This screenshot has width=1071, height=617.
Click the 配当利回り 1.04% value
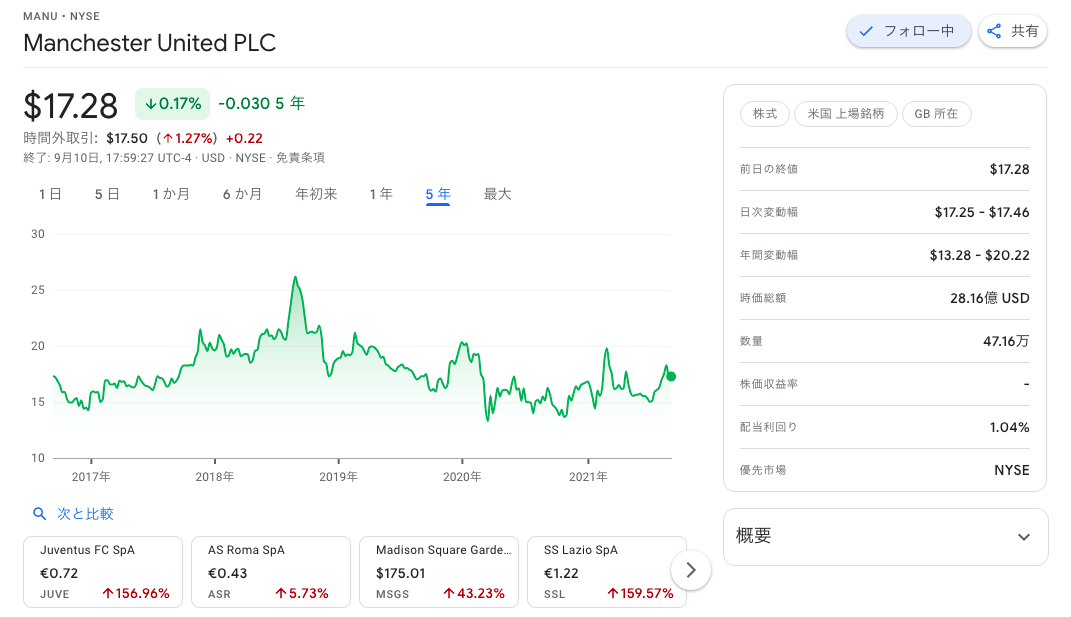pos(1010,428)
